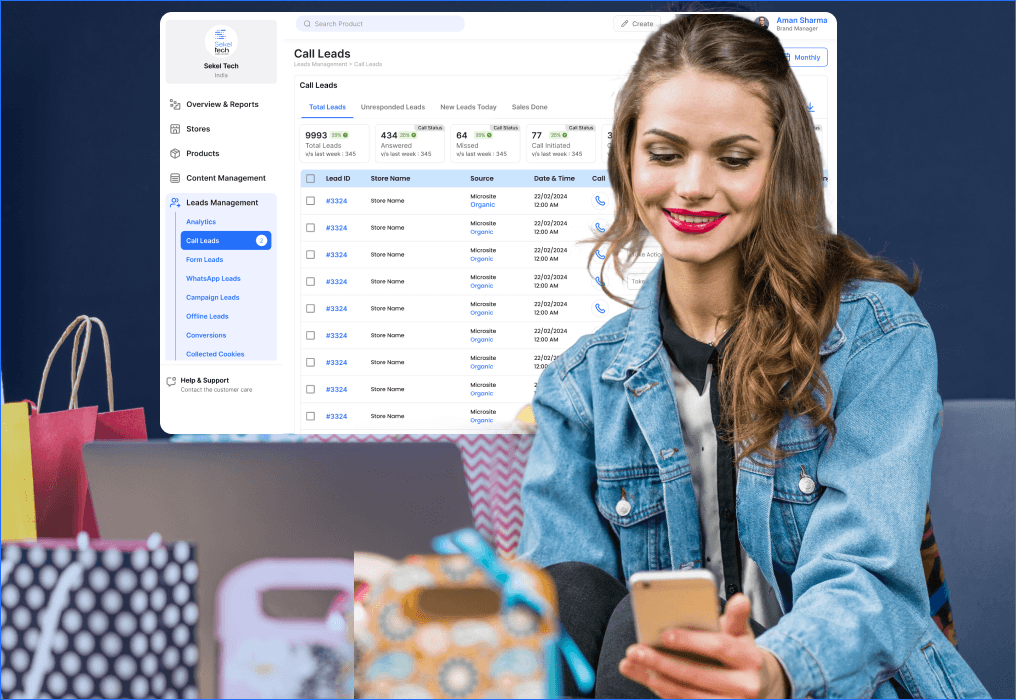
Task: Click the Create button
Action: (637, 24)
